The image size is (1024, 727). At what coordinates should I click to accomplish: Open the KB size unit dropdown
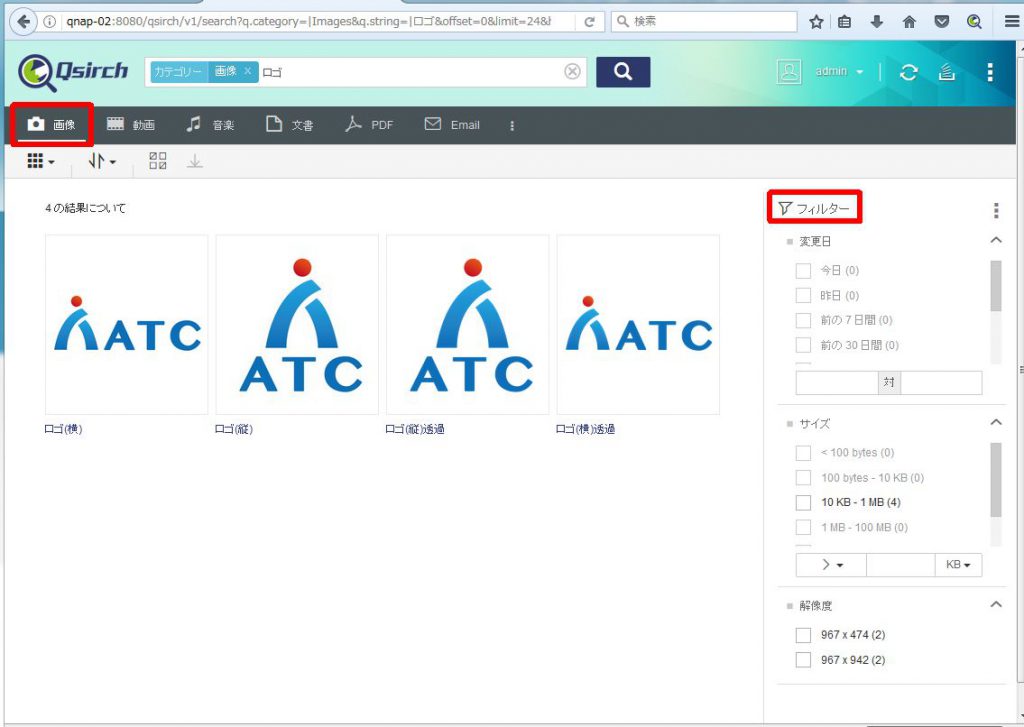click(958, 565)
